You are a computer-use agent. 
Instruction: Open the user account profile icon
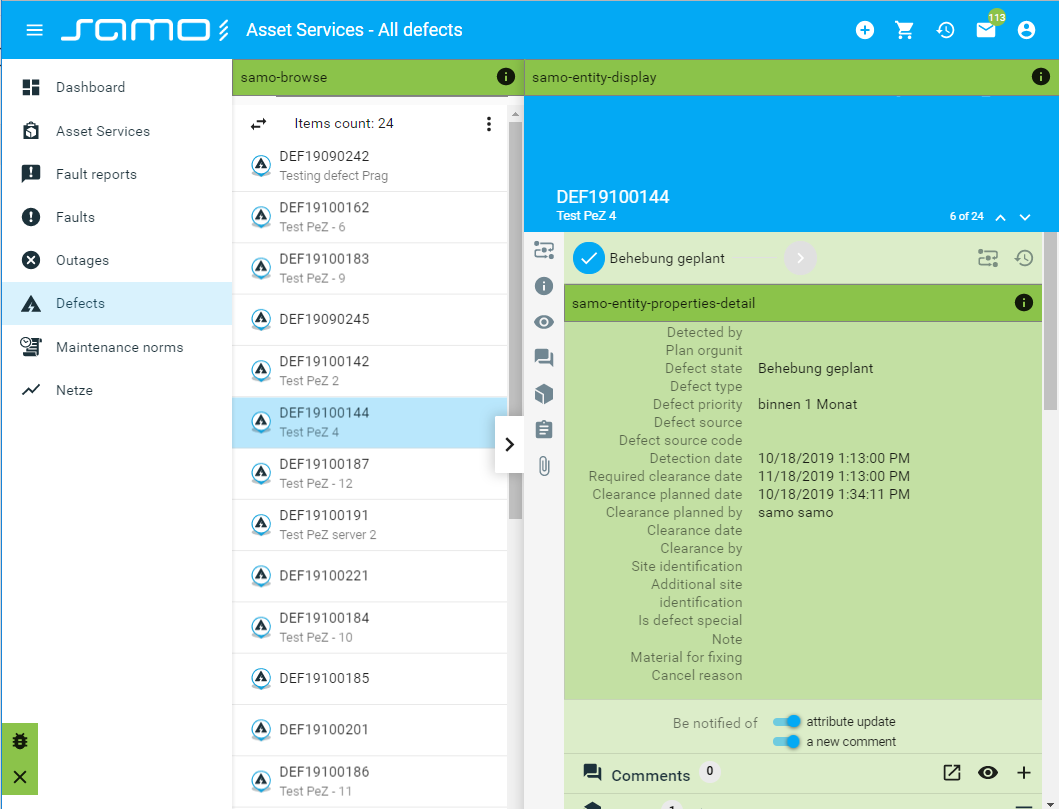[1026, 30]
